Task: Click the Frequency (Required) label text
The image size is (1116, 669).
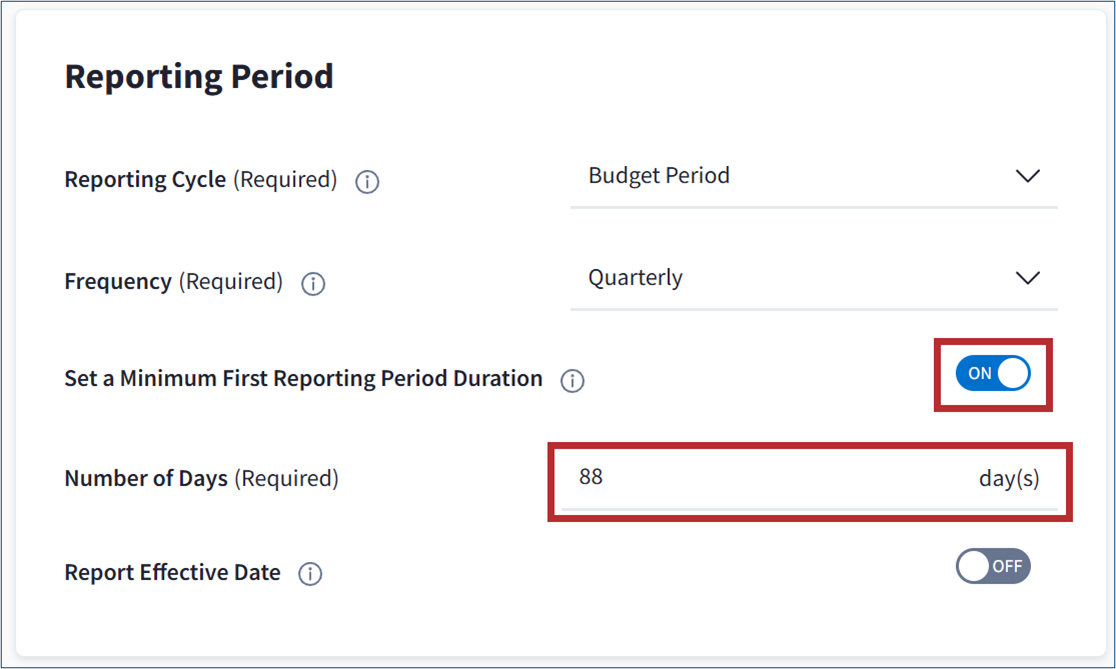Action: tap(173, 282)
